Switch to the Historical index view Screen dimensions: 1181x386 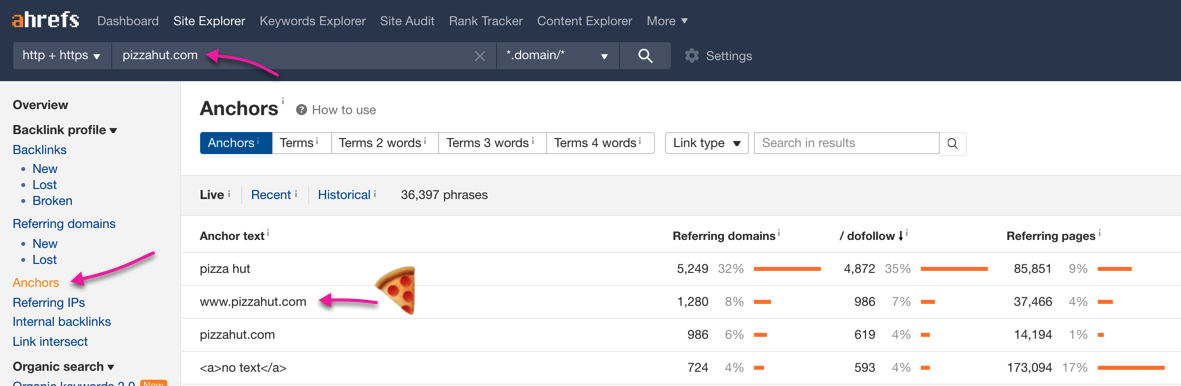point(344,195)
